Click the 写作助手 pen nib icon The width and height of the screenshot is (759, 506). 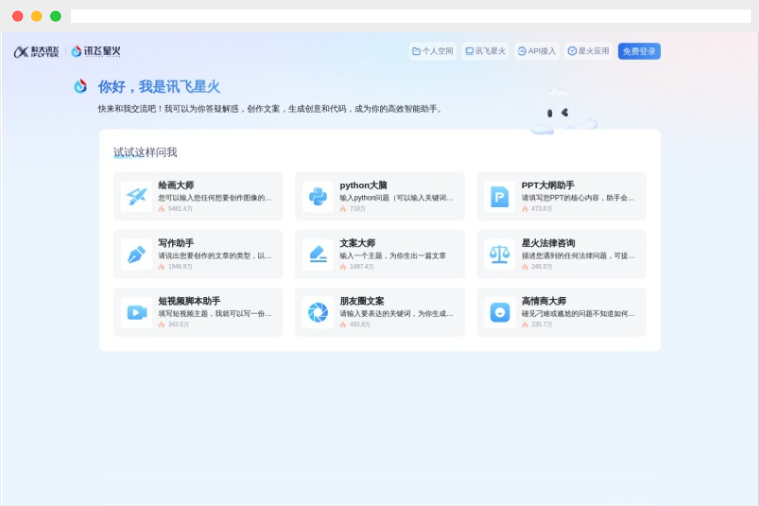[x=136, y=254]
